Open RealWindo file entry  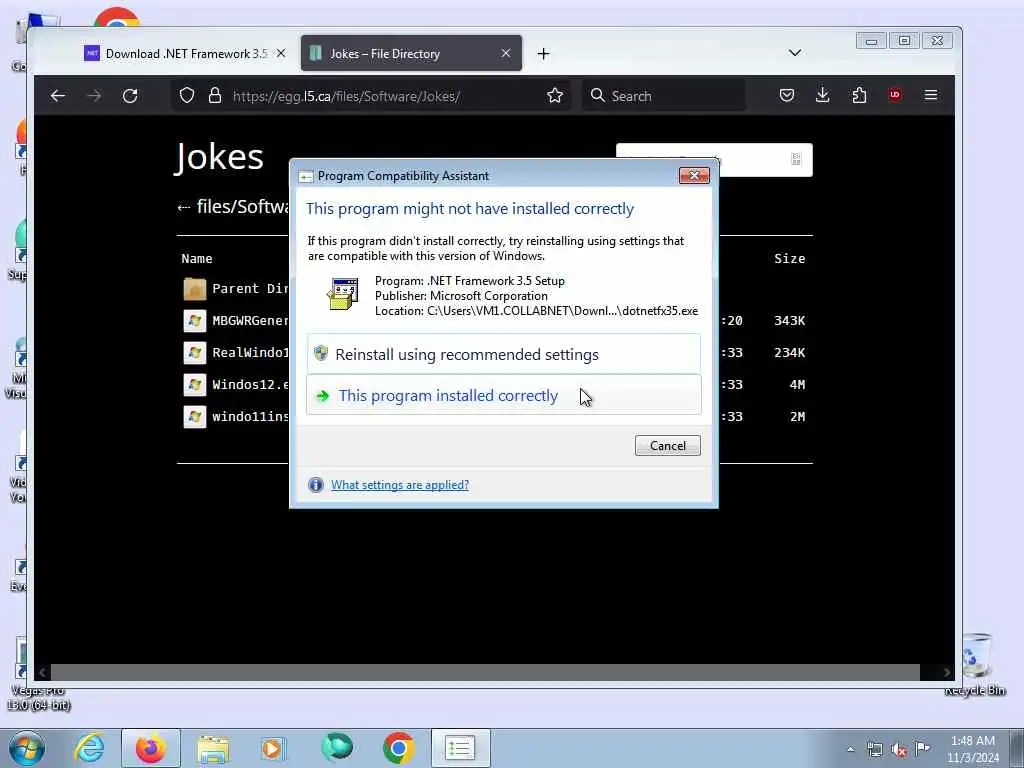[x=249, y=353]
